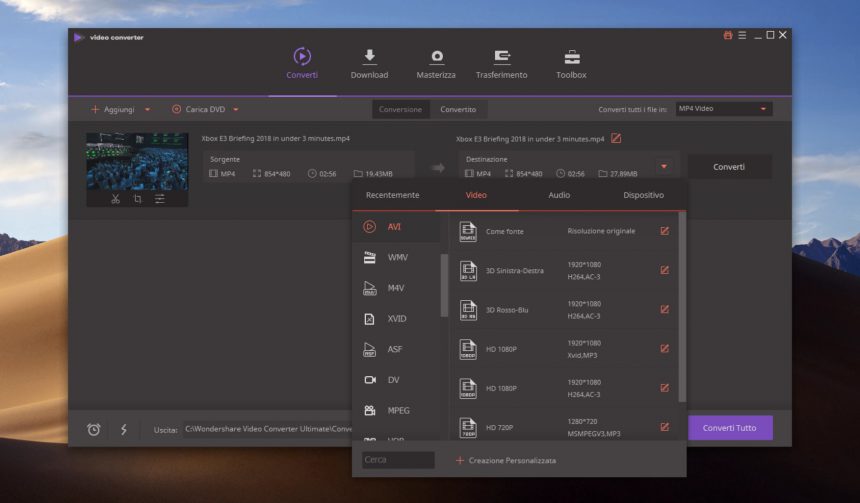Choose the HD 720P preset row

coord(564,426)
